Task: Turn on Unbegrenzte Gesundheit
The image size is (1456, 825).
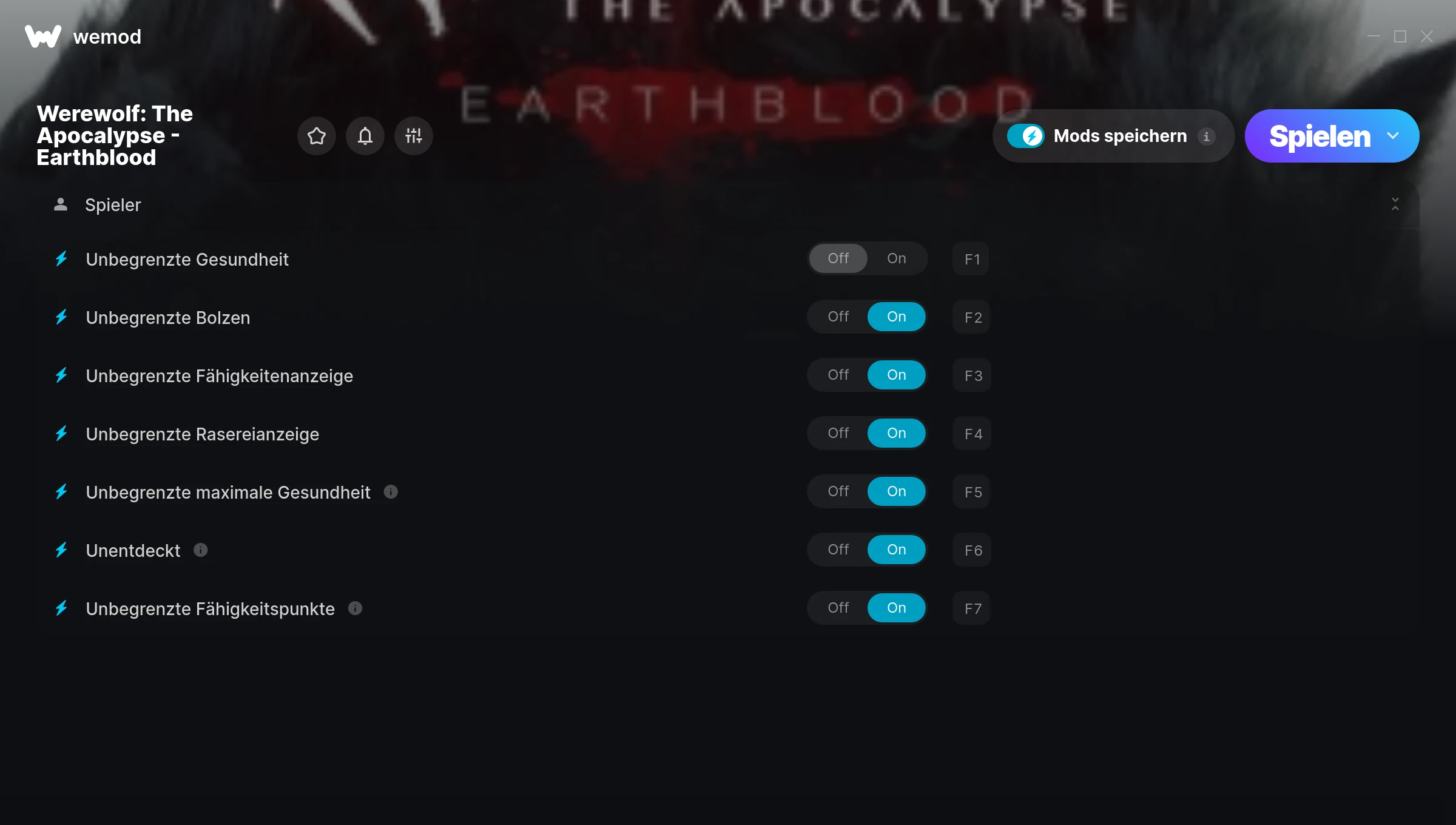Action: (897, 258)
